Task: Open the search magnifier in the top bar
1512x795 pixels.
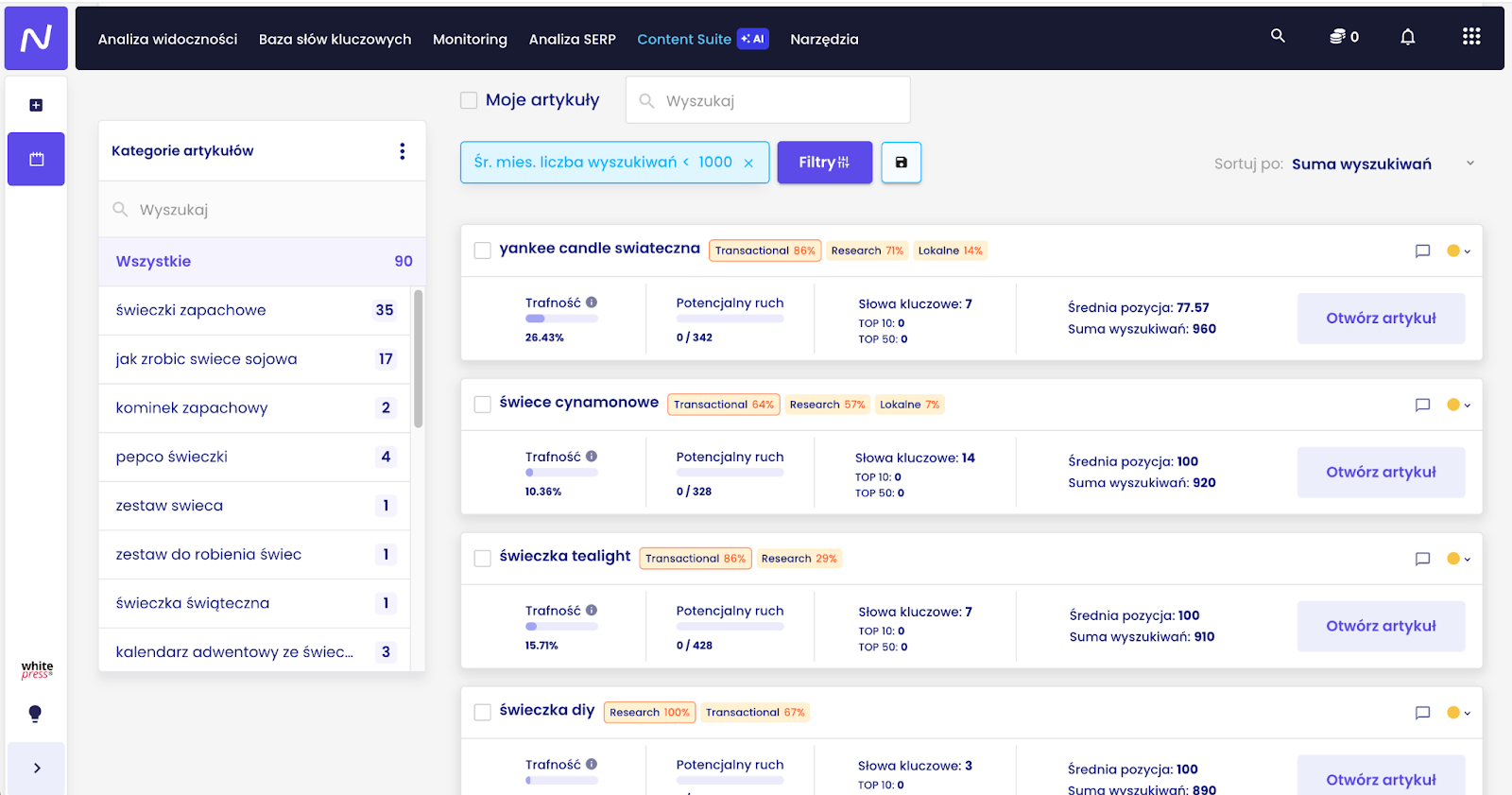Action: (x=1278, y=36)
